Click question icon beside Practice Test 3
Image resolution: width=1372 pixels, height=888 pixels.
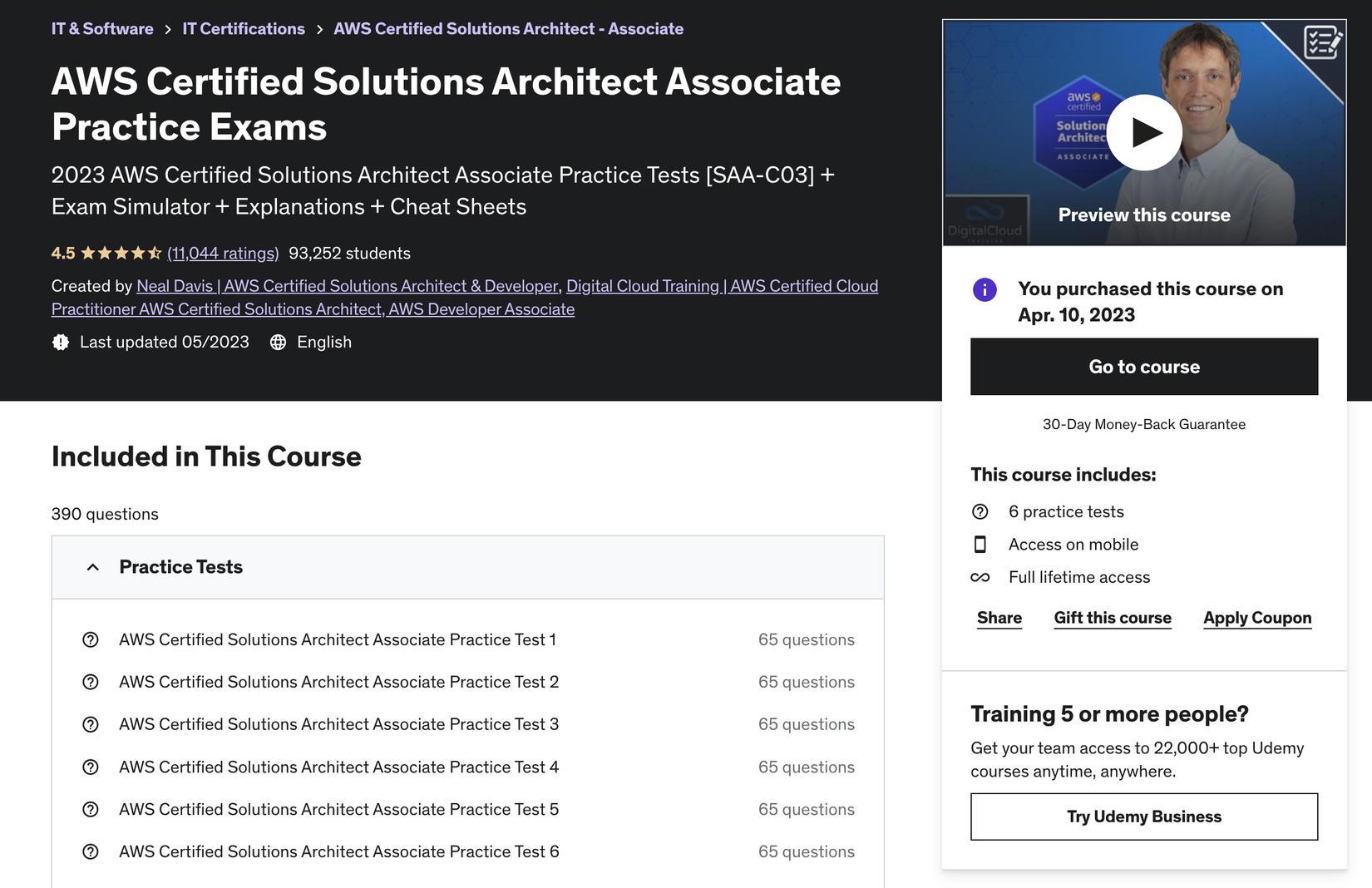(x=91, y=725)
